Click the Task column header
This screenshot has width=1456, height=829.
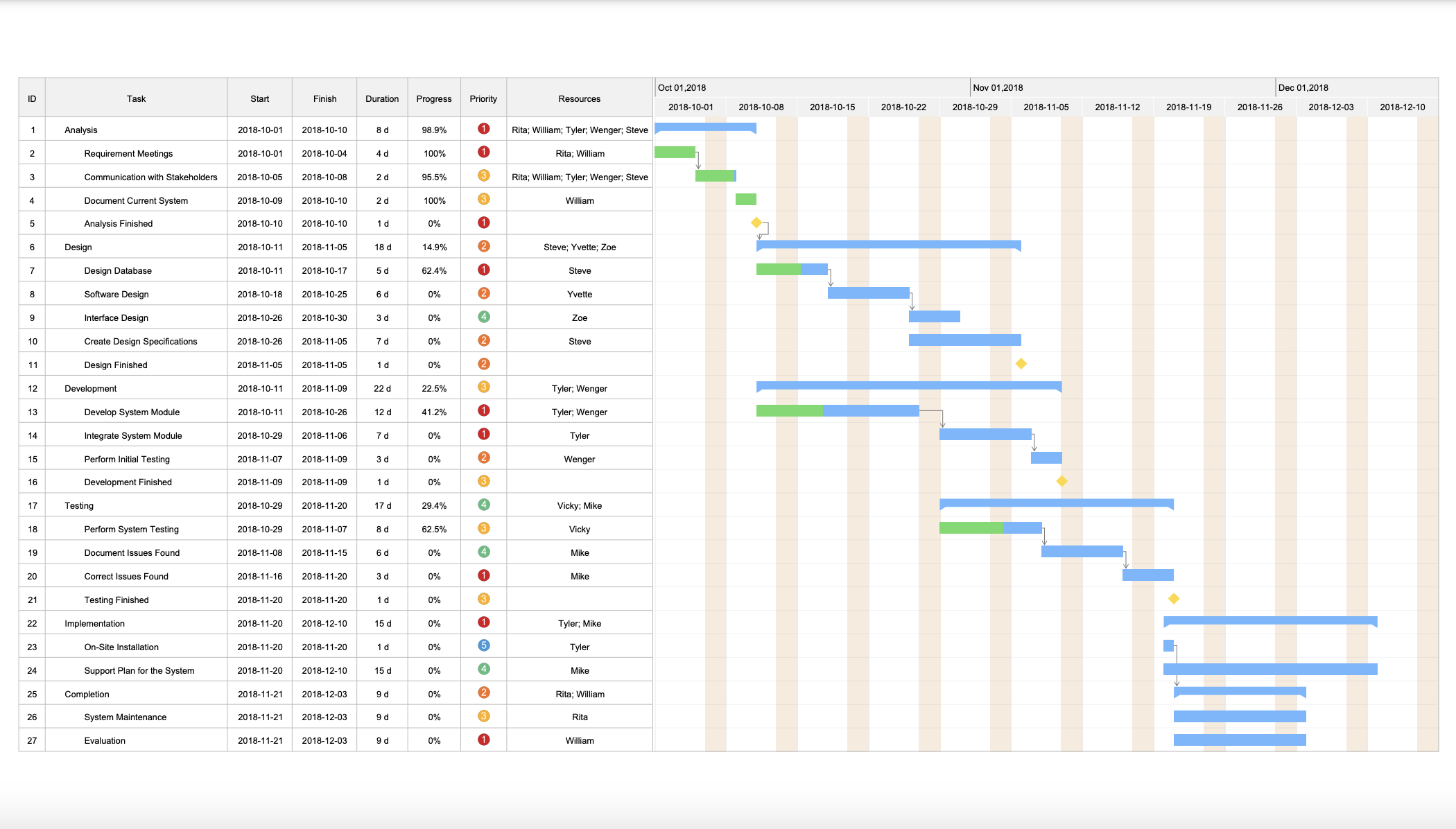point(136,98)
